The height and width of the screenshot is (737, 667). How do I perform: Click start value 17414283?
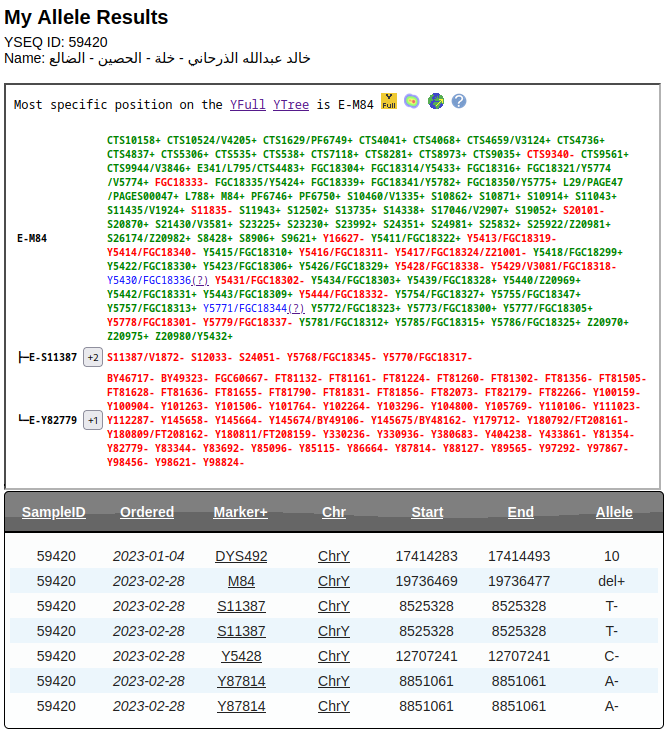pyautogui.click(x=426, y=556)
